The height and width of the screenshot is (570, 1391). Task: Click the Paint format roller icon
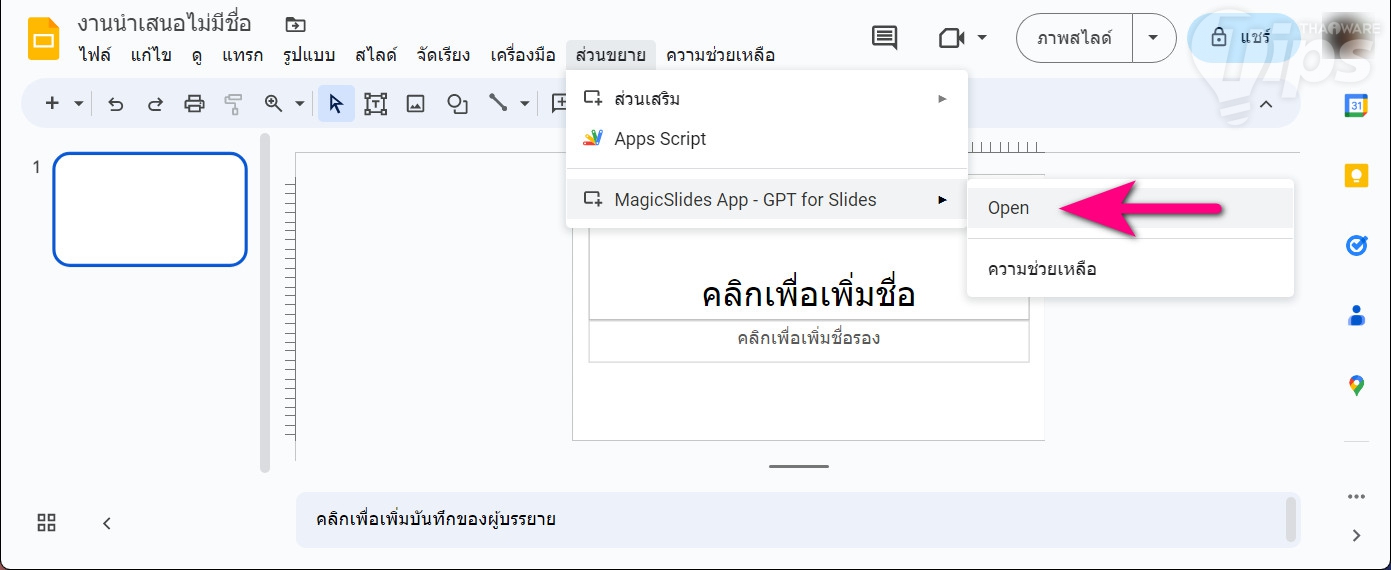pyautogui.click(x=233, y=103)
